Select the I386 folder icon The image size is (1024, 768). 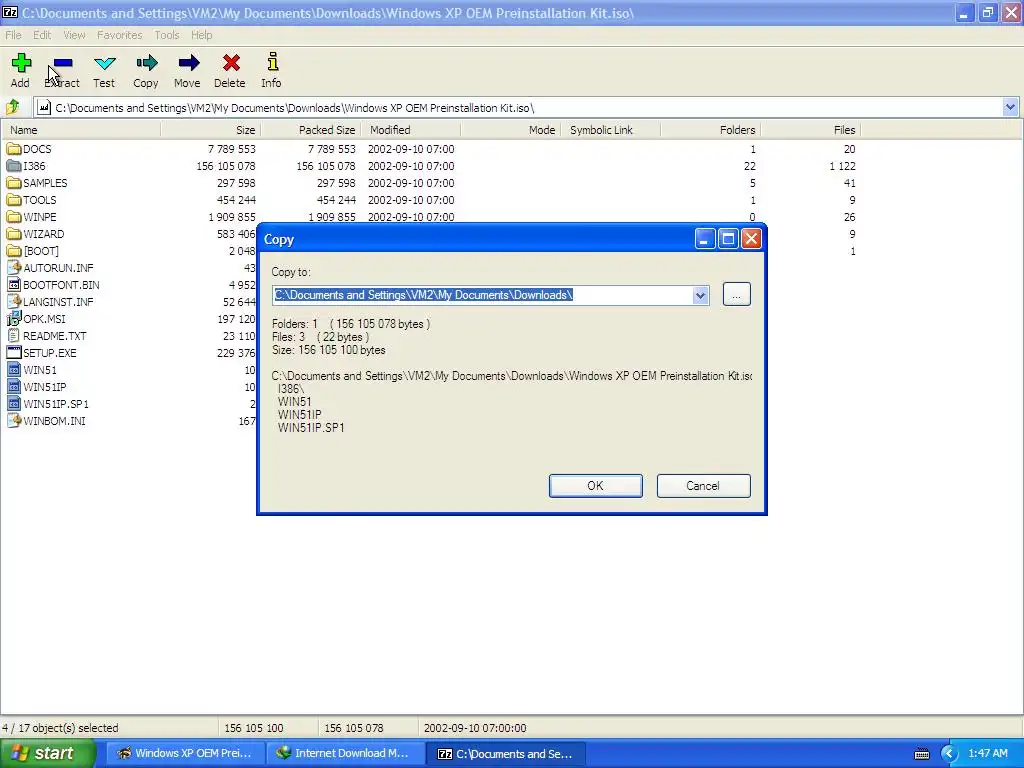pyautogui.click(x=14, y=166)
